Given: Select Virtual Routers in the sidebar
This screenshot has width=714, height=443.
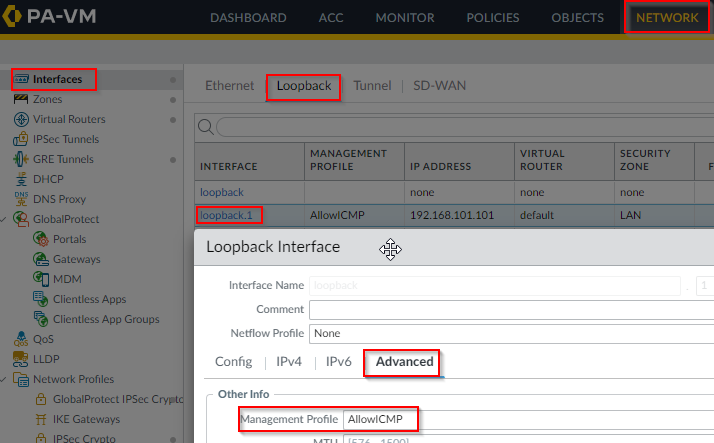Looking at the screenshot, I should 69,119.
